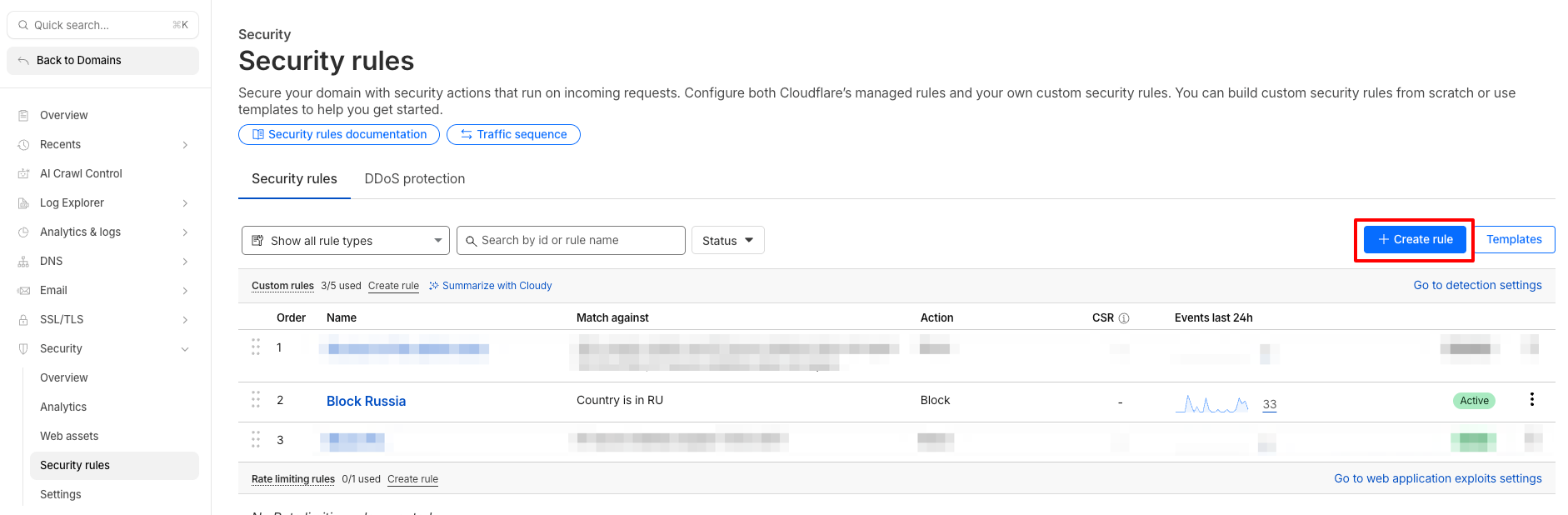1568x515 pixels.
Task: Click the magnifier icon in rule search box
Action: pos(471,241)
